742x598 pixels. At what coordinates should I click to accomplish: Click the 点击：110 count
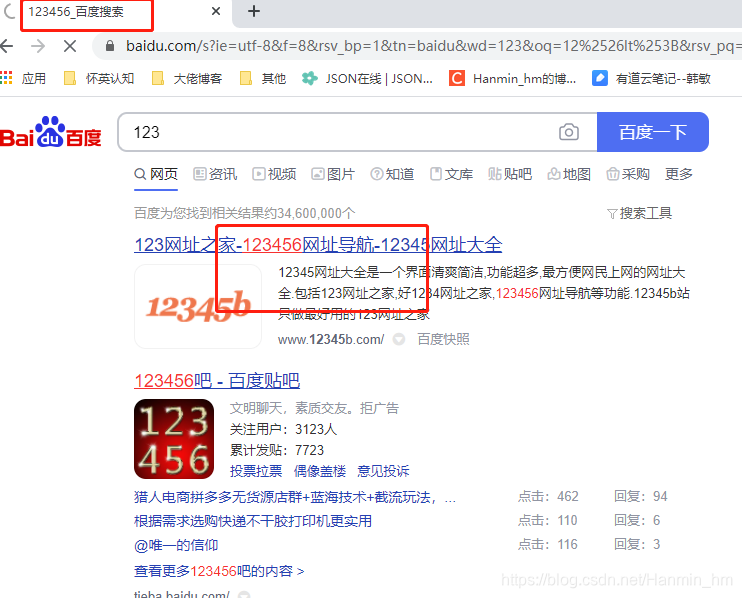click(548, 520)
